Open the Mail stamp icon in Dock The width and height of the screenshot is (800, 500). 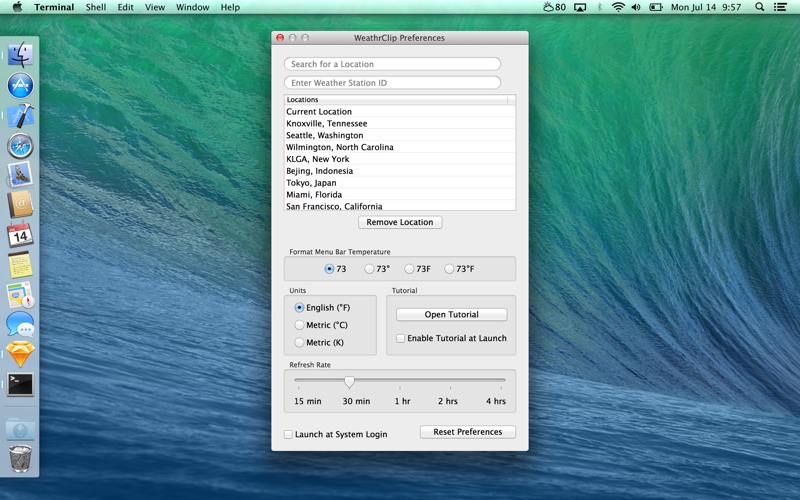(20, 174)
